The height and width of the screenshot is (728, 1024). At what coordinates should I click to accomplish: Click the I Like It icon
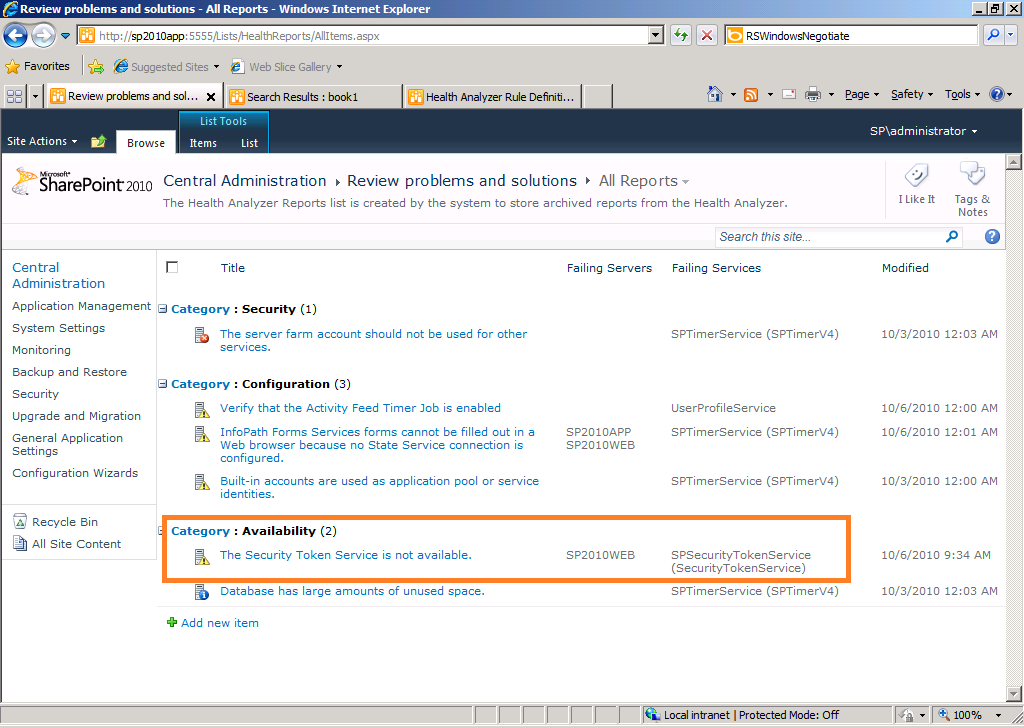(916, 175)
